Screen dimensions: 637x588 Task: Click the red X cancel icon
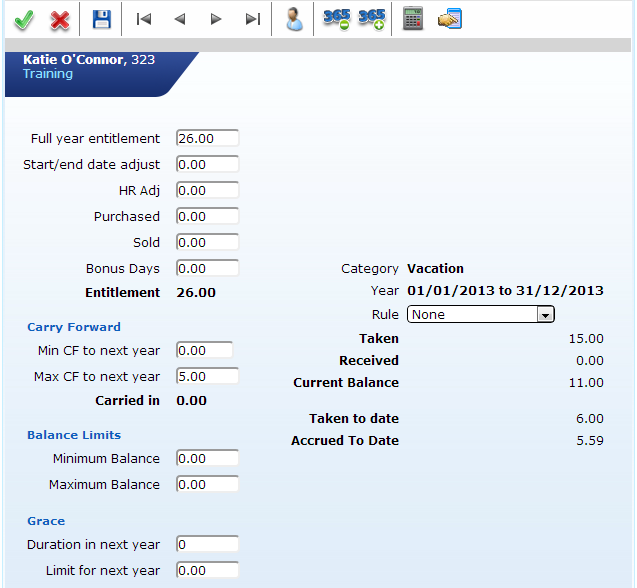point(60,19)
